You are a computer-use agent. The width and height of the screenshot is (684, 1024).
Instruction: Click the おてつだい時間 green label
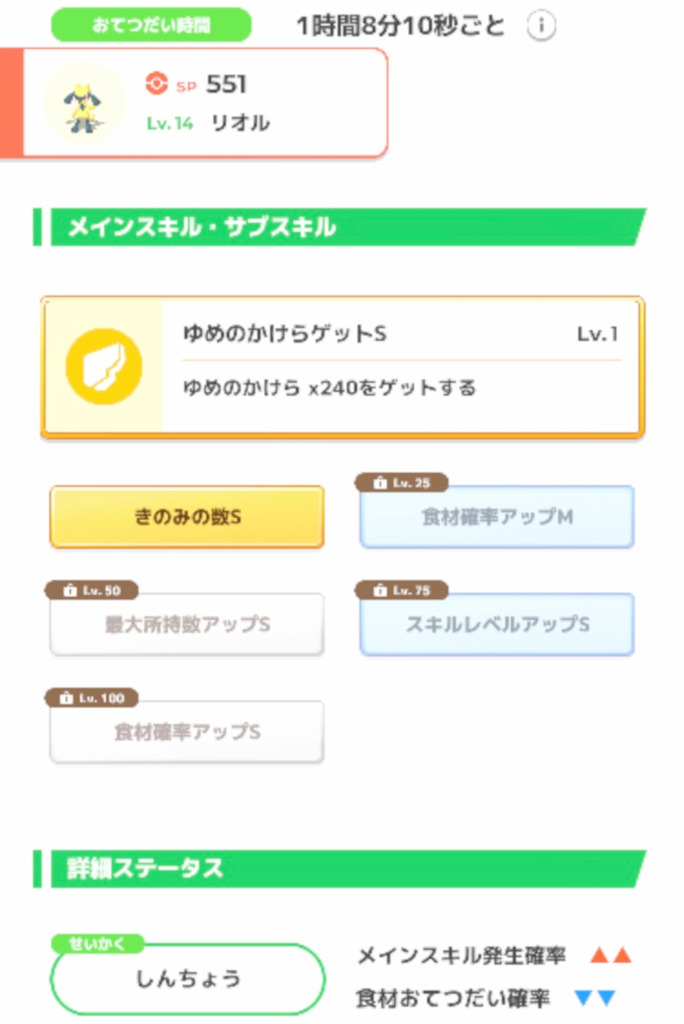[151, 25]
